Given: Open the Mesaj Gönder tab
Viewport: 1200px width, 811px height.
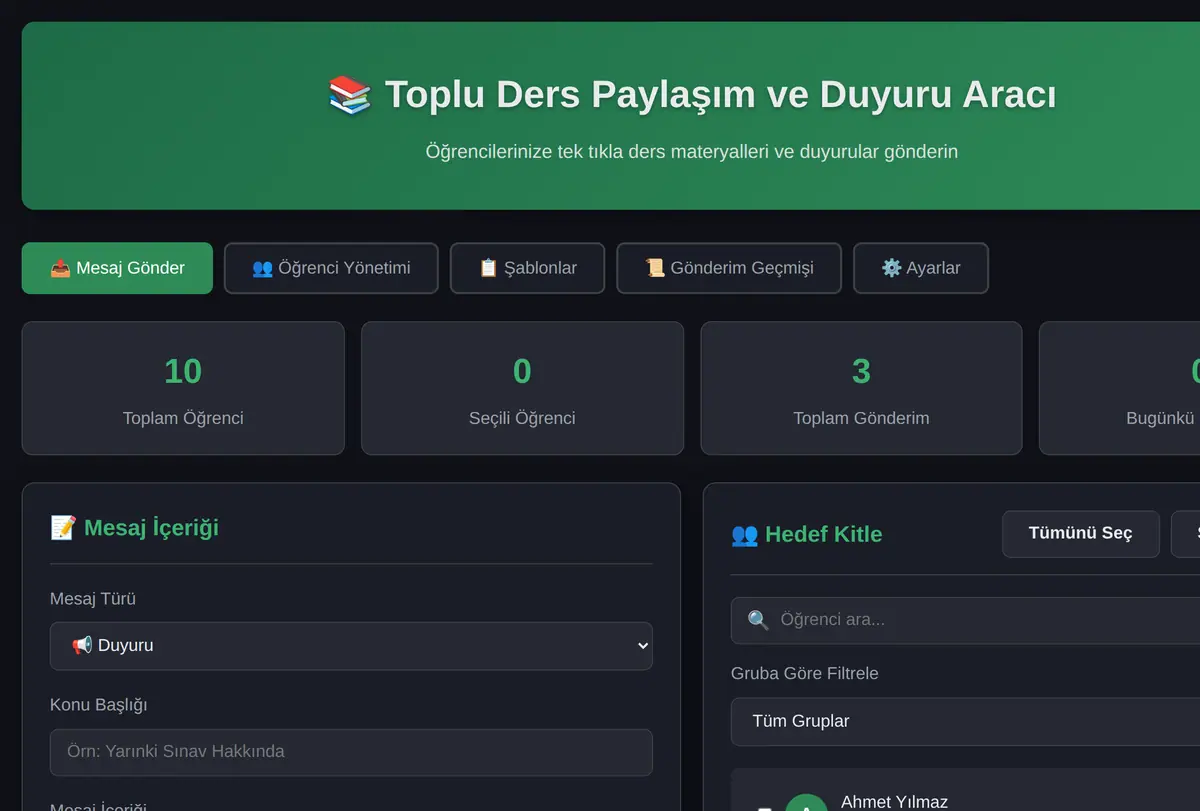Looking at the screenshot, I should [x=117, y=268].
